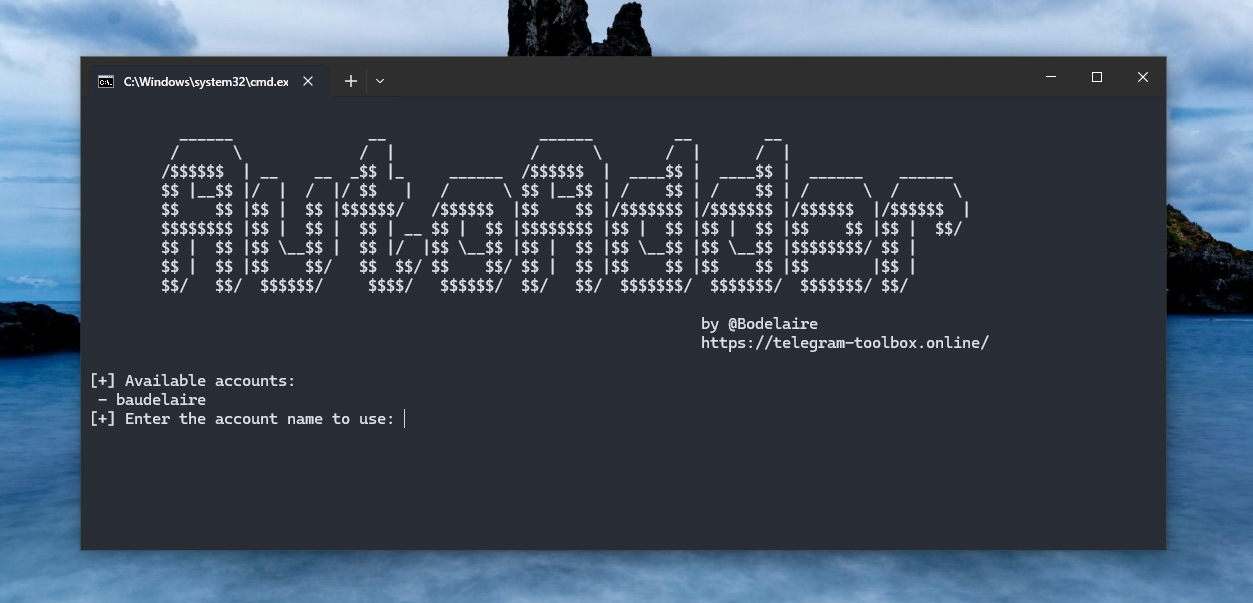This screenshot has width=1253, height=603.
Task: Click the @Bodelaire author handle
Action: (772, 324)
